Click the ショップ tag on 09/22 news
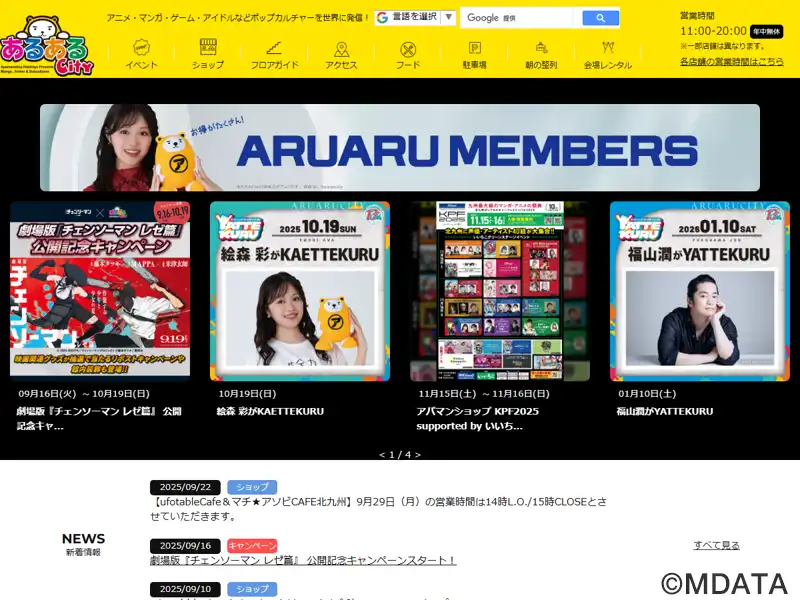 pyautogui.click(x=252, y=487)
